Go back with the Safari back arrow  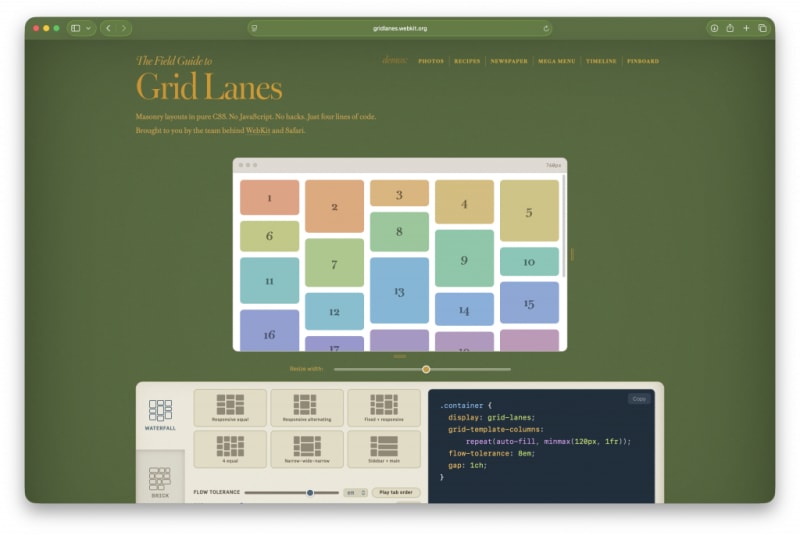108,28
